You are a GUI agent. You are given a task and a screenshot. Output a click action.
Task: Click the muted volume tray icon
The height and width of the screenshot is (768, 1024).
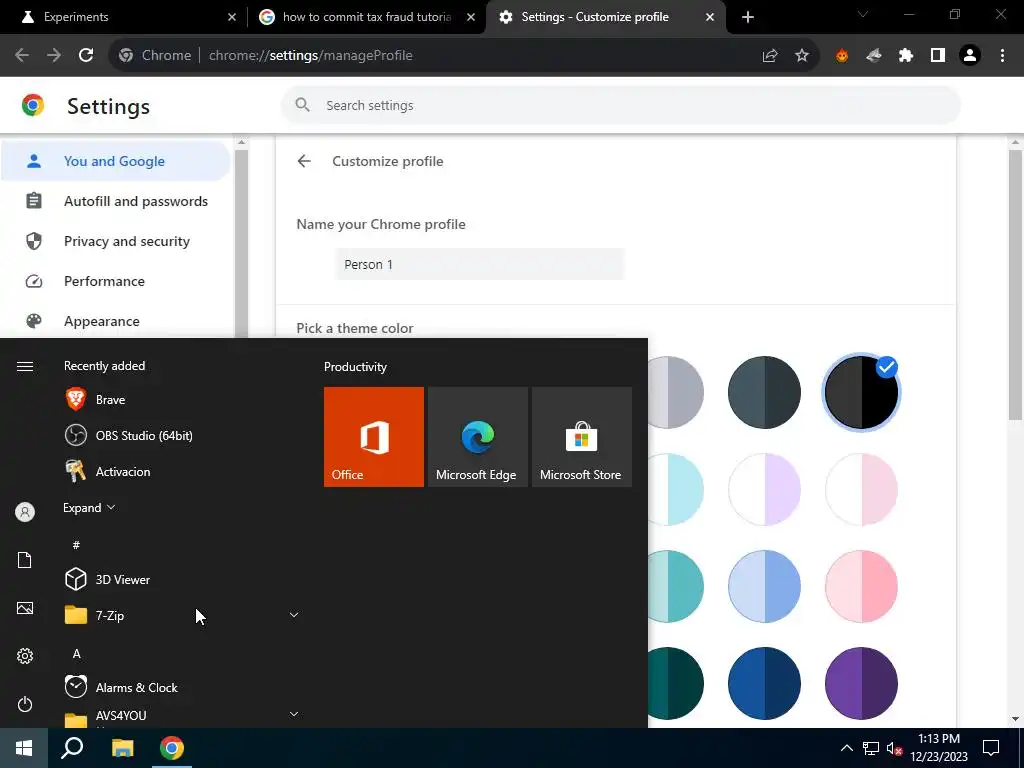(895, 748)
